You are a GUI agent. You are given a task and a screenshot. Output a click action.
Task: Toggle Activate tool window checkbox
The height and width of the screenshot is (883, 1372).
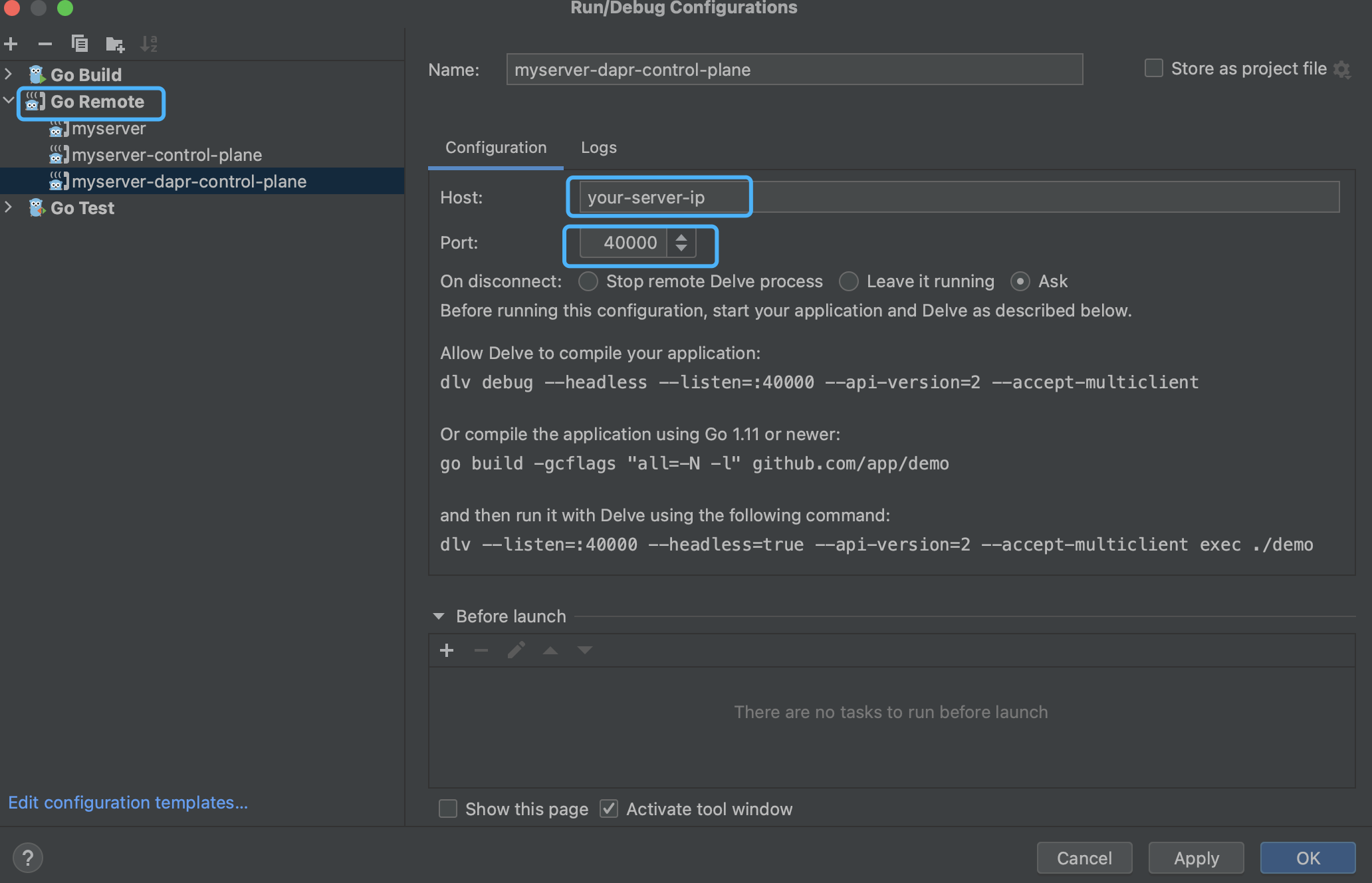(609, 809)
